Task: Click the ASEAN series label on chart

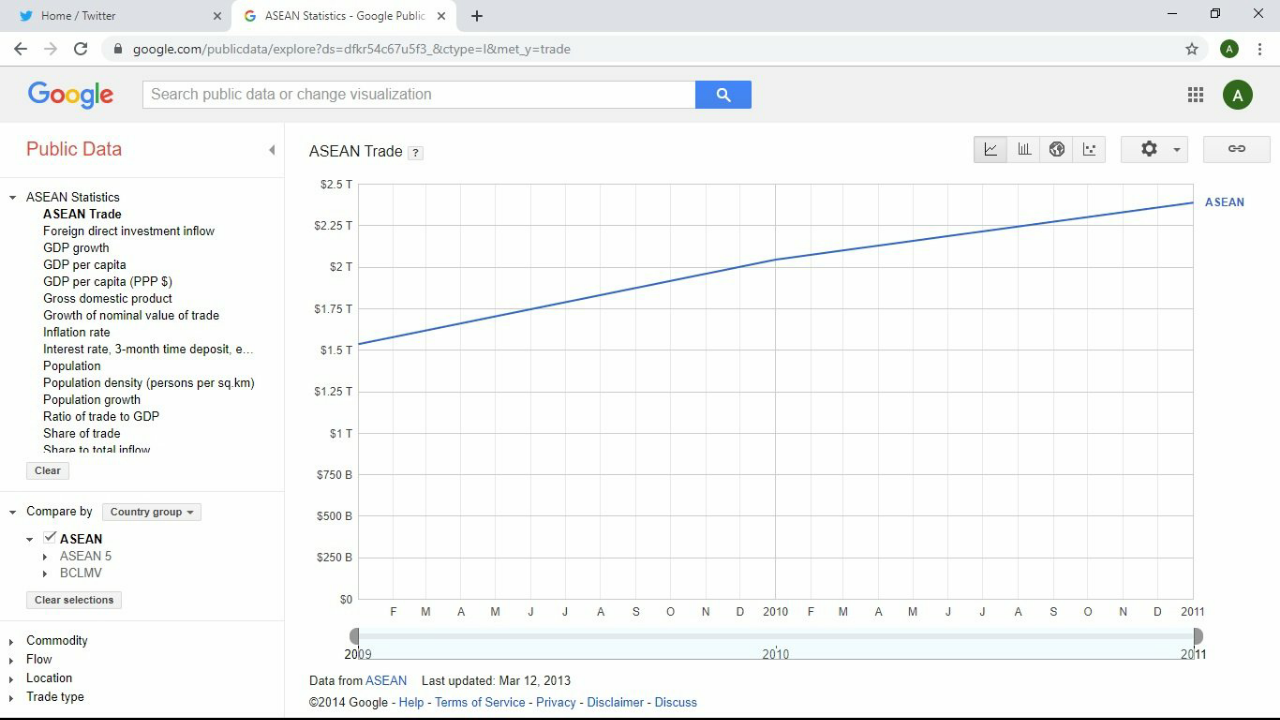Action: coord(1224,202)
